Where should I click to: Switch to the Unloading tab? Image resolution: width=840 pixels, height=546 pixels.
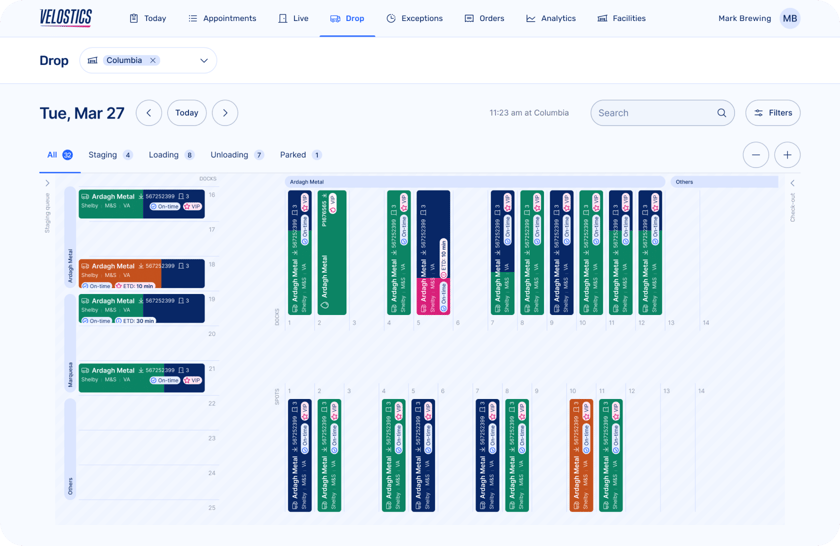pos(237,155)
